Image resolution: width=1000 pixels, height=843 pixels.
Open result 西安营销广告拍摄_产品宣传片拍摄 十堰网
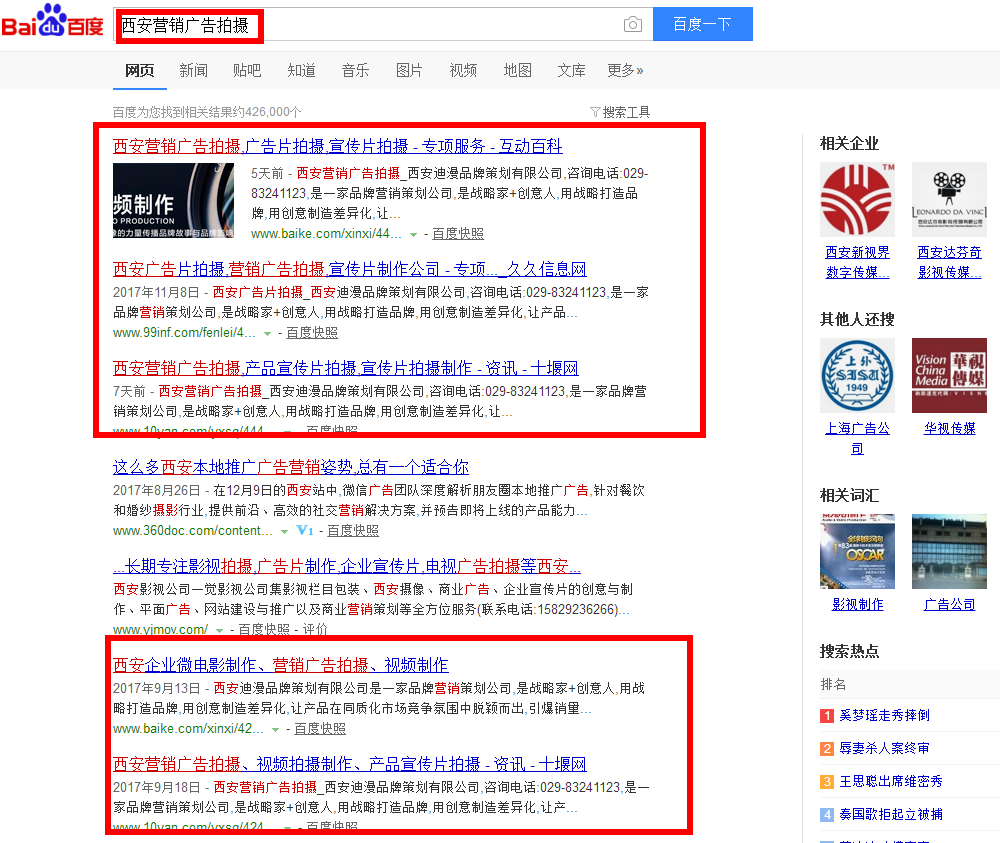[346, 368]
